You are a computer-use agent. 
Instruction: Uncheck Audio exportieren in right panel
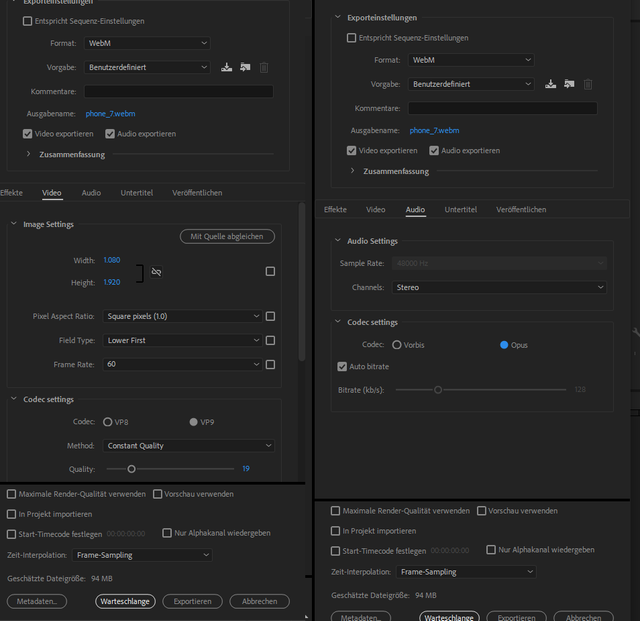[434, 151]
